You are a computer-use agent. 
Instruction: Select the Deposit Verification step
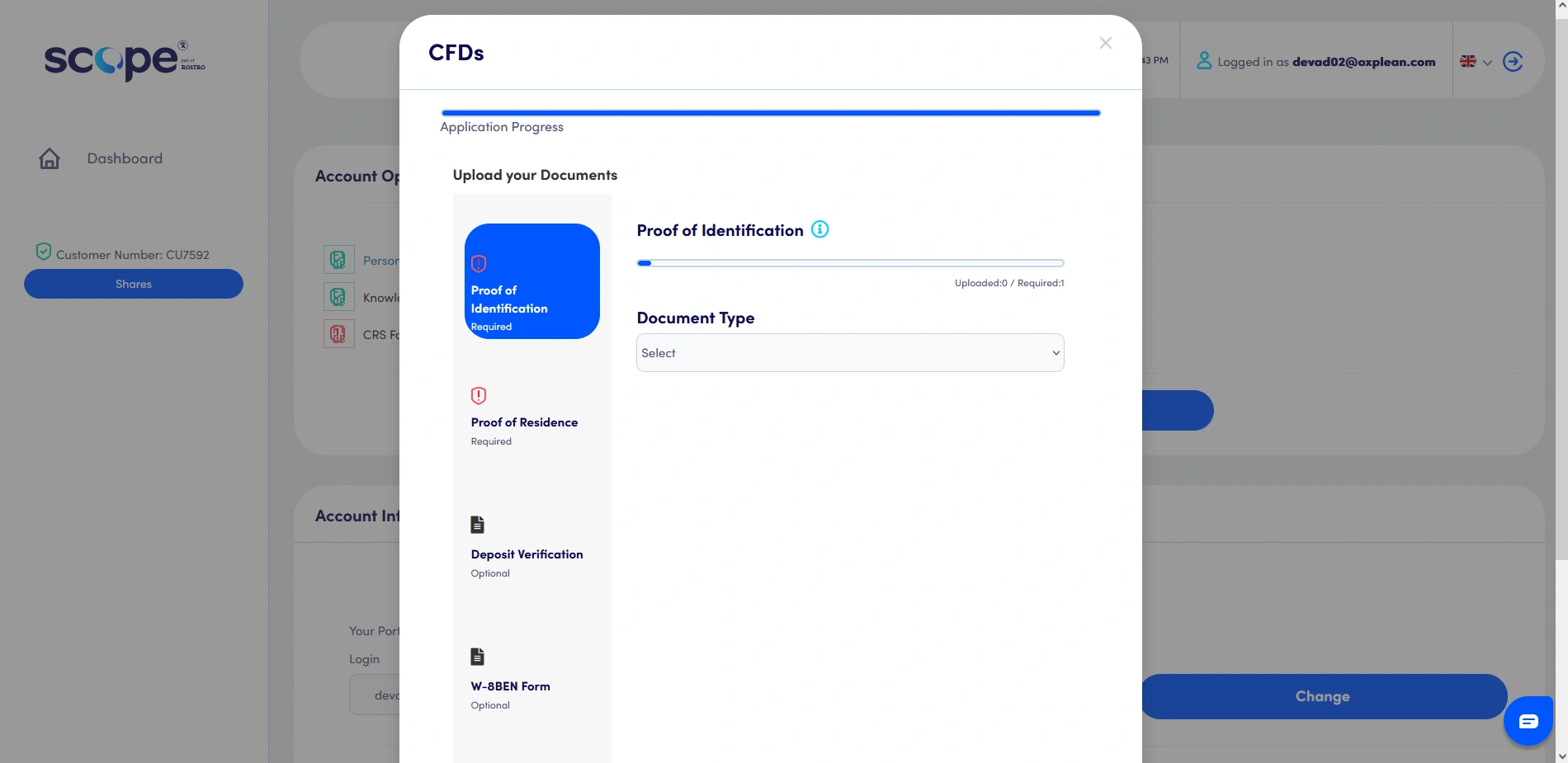click(527, 553)
